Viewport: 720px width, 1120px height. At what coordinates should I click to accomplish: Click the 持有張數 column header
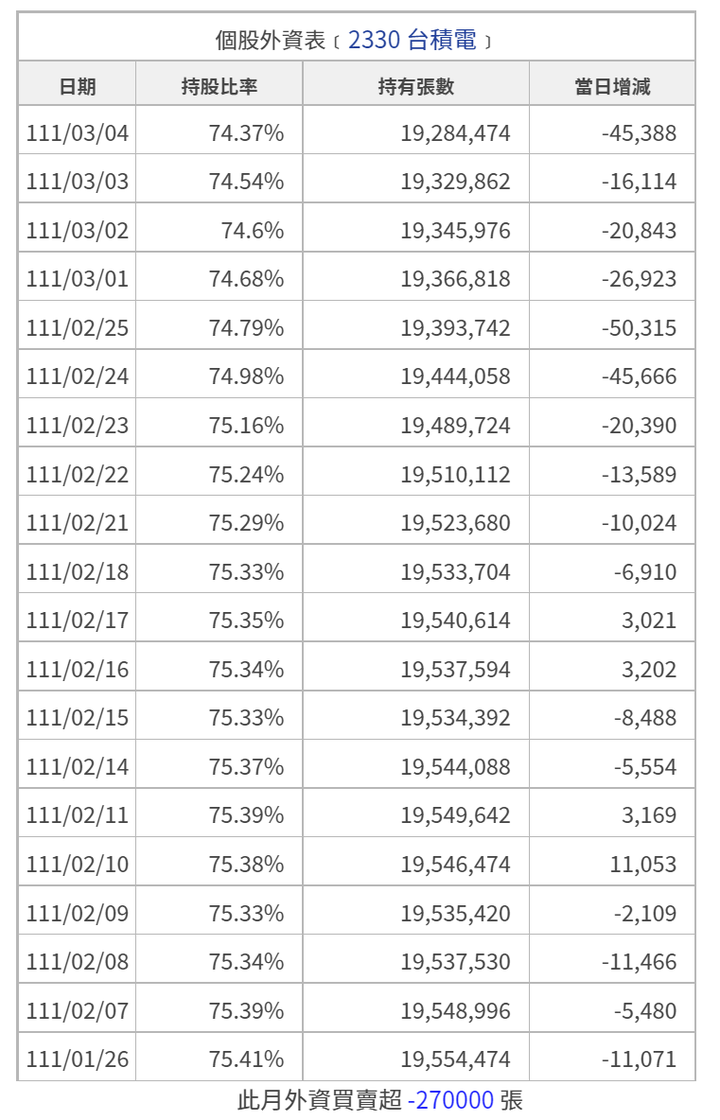(416, 86)
